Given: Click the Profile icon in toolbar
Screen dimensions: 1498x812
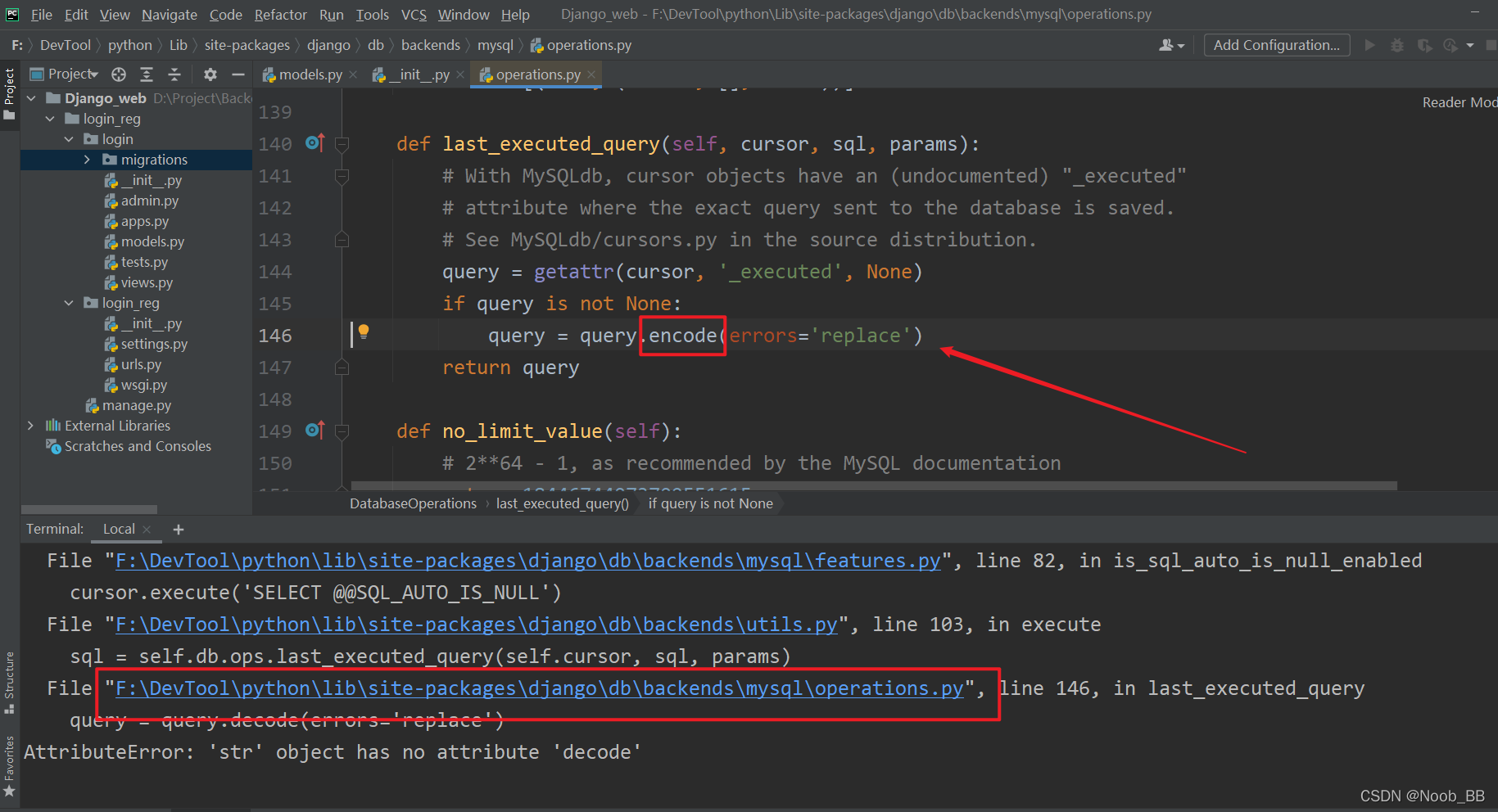Looking at the screenshot, I should [x=1451, y=45].
